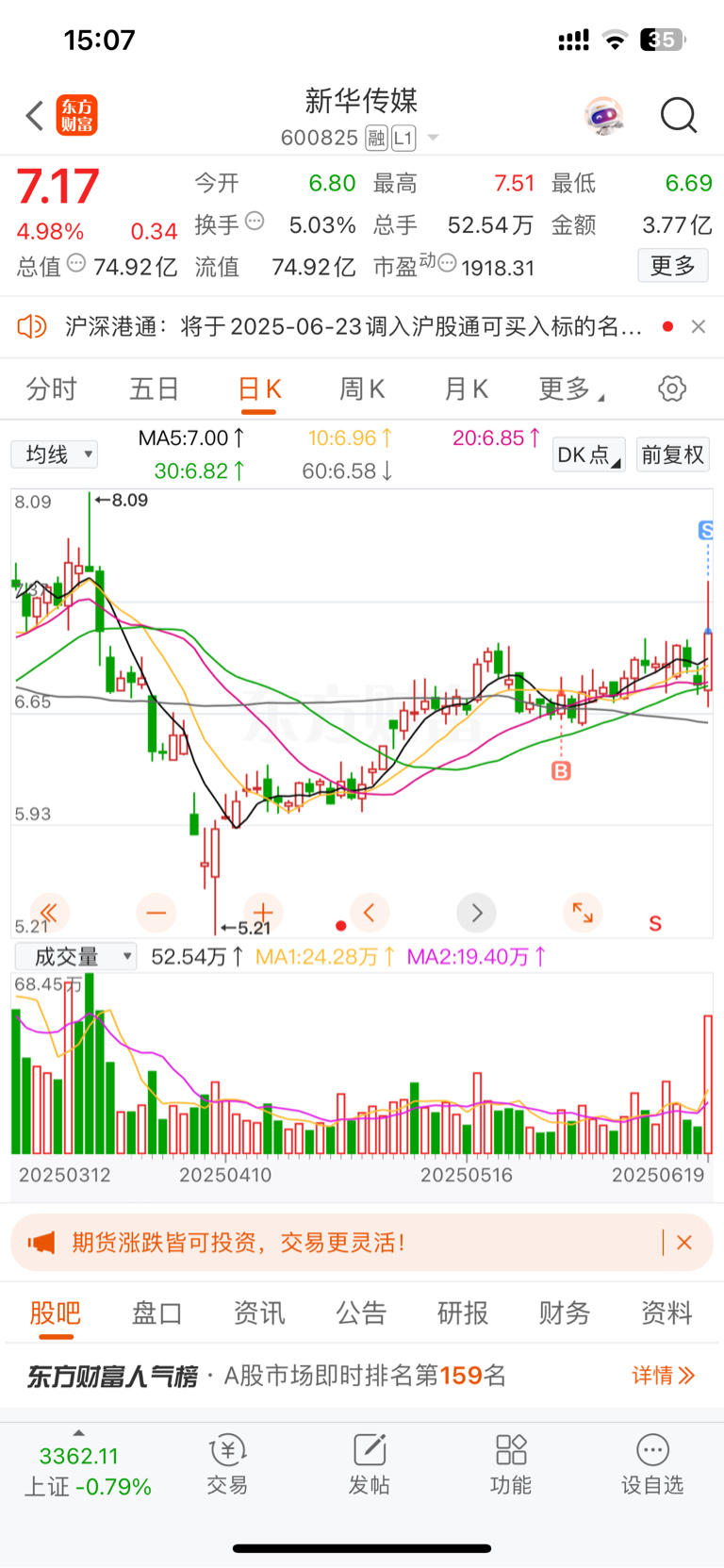
Task: Open the 成交量 indicator dropdown
Action: point(75,957)
